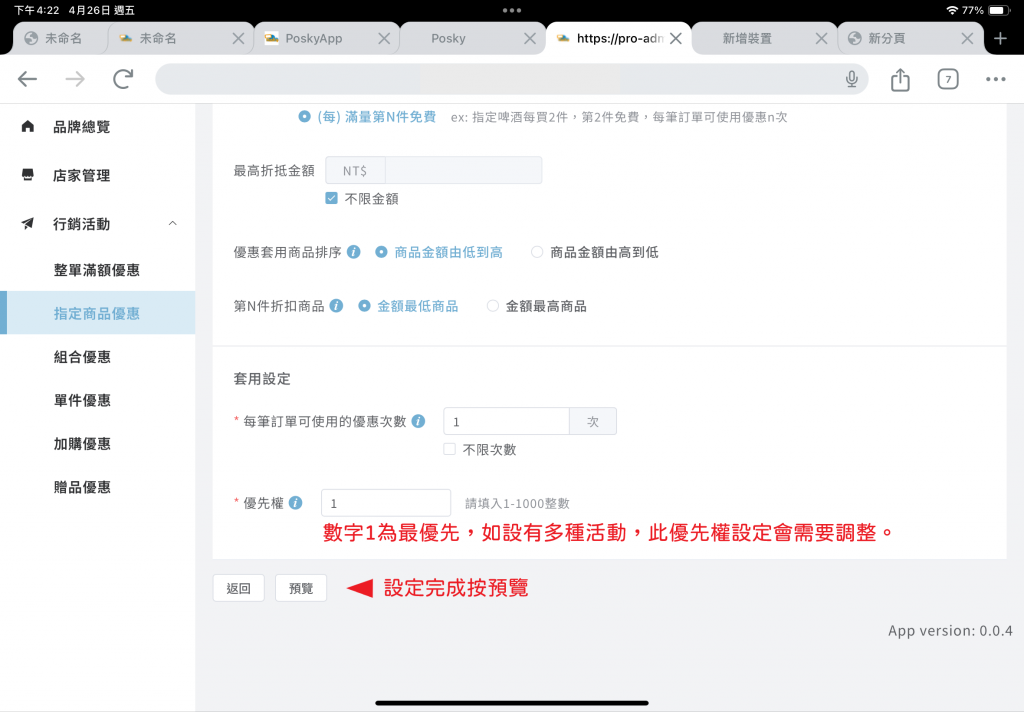Click the 店家管理 store icon

tap(27, 174)
